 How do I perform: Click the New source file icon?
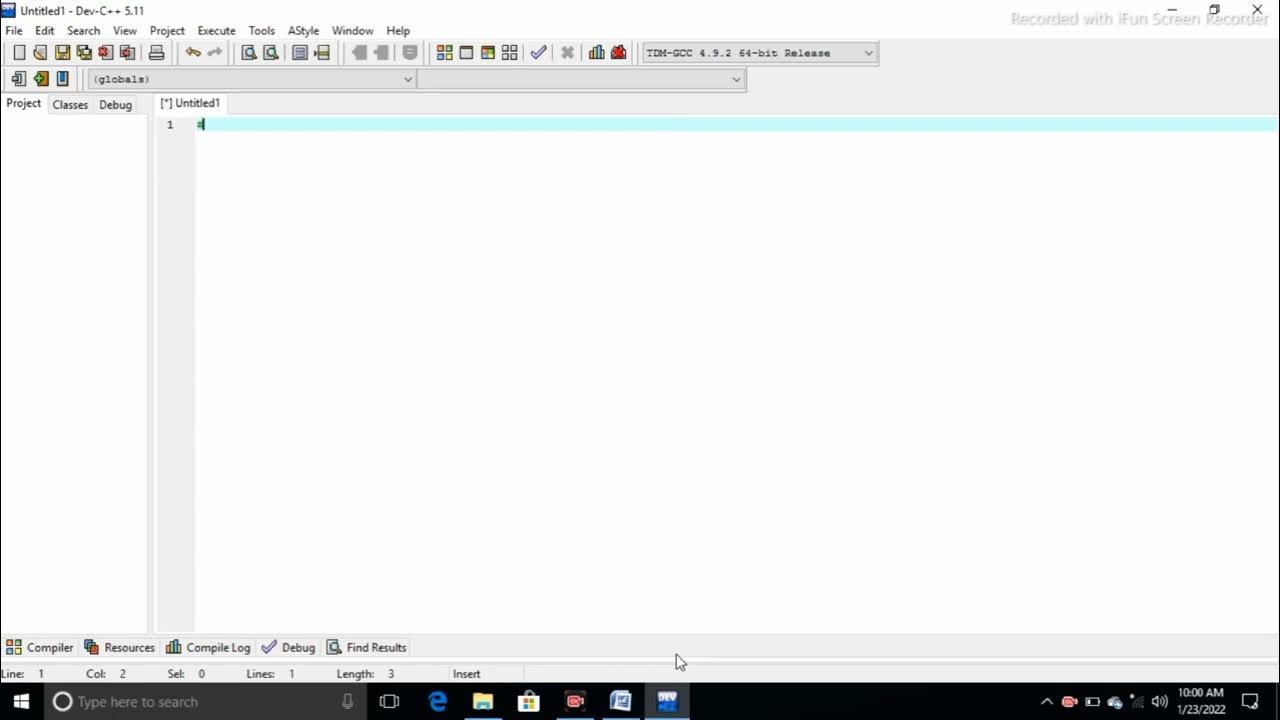pos(18,53)
